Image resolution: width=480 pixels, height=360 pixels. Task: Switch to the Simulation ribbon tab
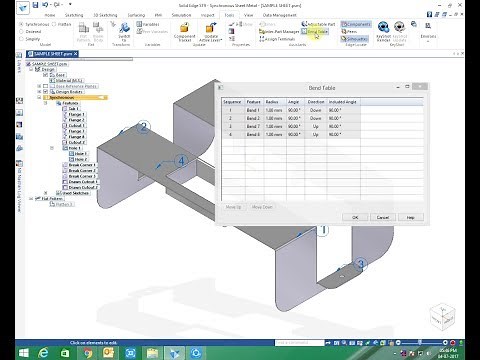(181, 15)
